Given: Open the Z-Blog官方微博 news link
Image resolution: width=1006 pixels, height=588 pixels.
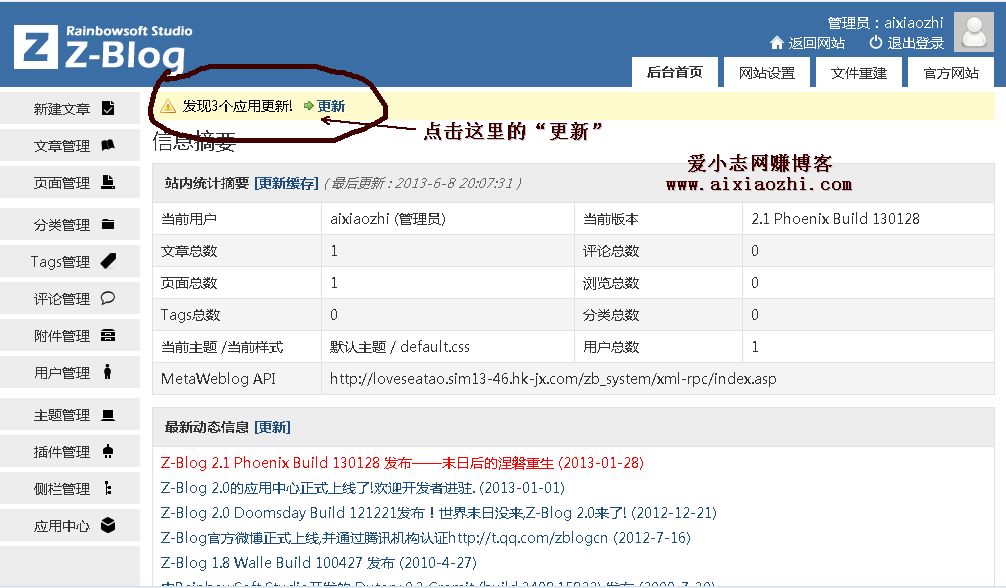Looking at the screenshot, I should coord(425,538).
